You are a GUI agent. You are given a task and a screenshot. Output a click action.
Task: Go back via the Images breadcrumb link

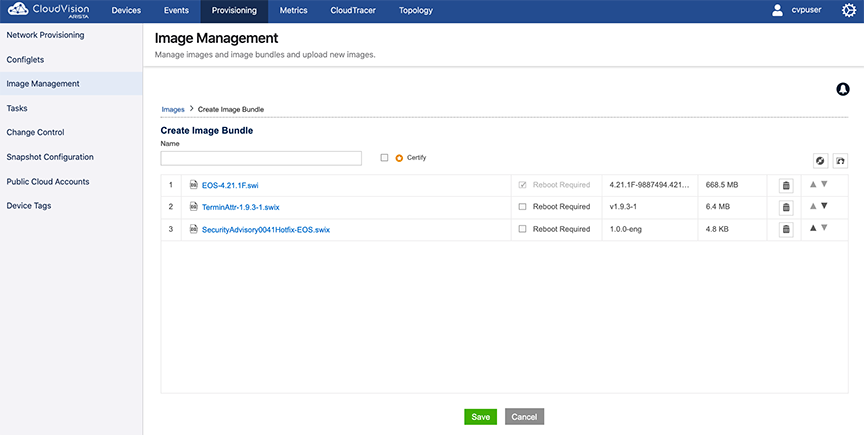173,109
